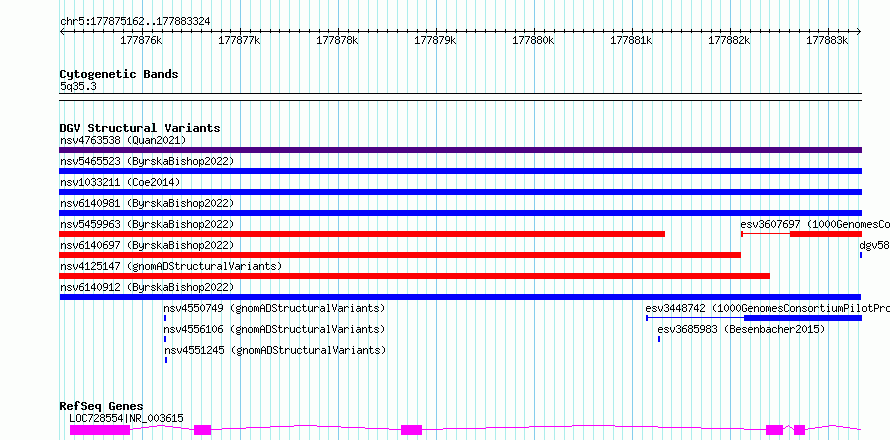
Task: Click the RefSeq Genes track title
Action: click(101, 407)
